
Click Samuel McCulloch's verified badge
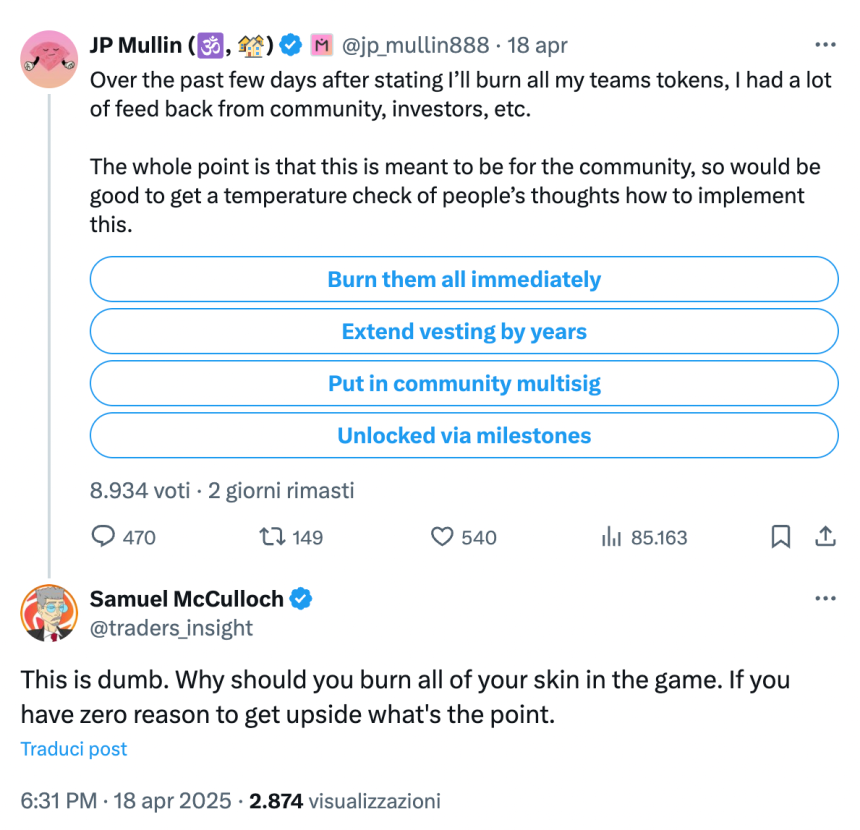301,599
